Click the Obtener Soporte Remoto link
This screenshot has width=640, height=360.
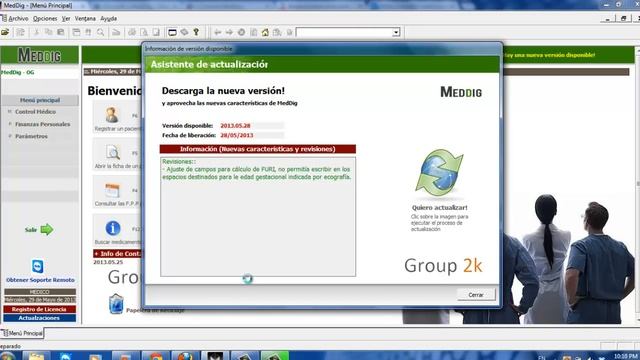(40, 280)
